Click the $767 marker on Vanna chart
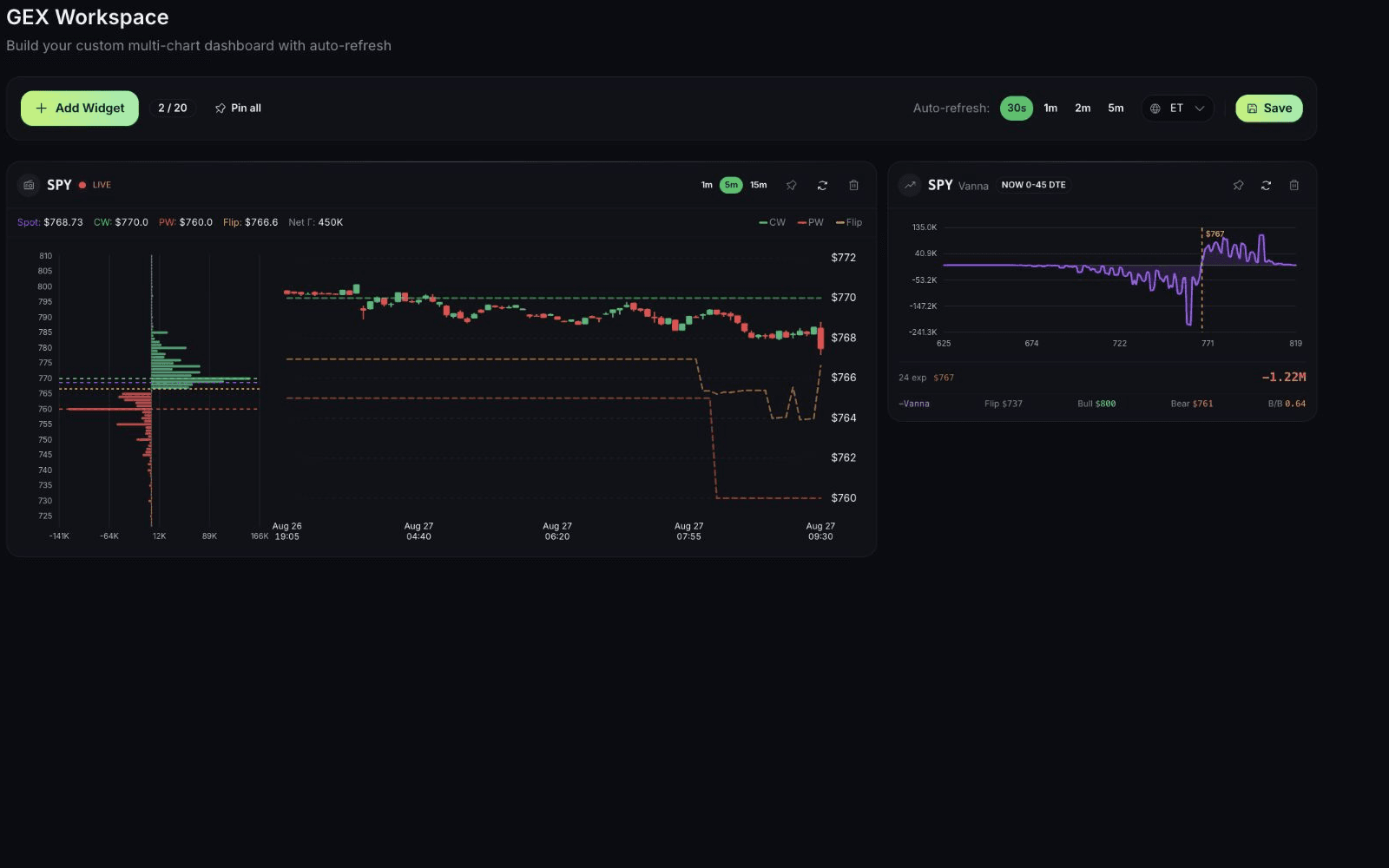 click(1215, 233)
